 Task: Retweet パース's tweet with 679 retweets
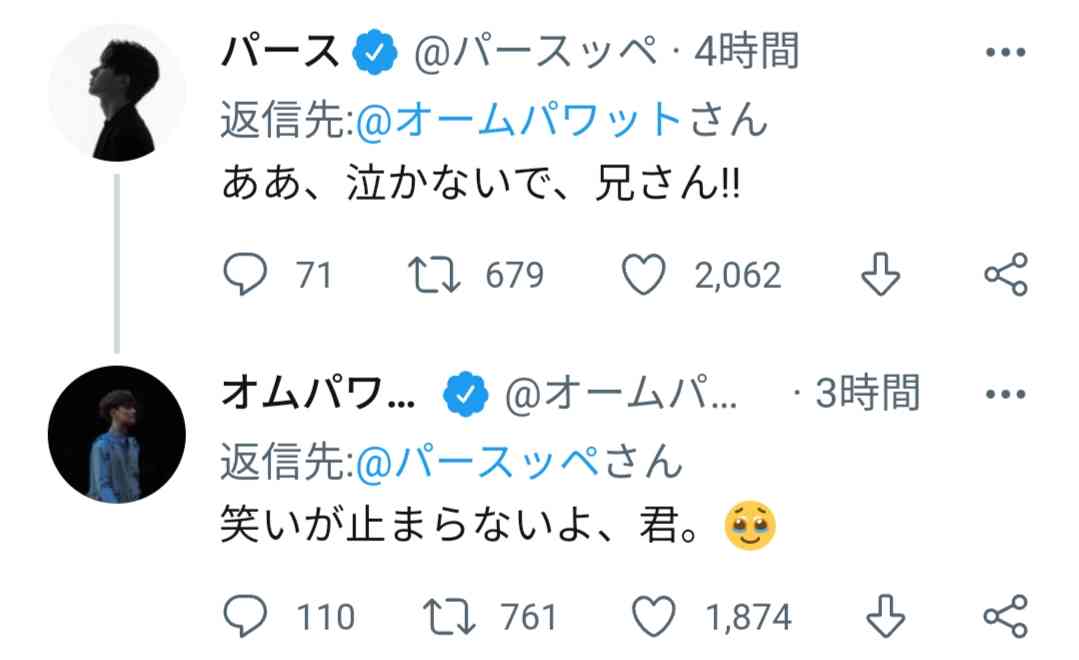coord(434,275)
